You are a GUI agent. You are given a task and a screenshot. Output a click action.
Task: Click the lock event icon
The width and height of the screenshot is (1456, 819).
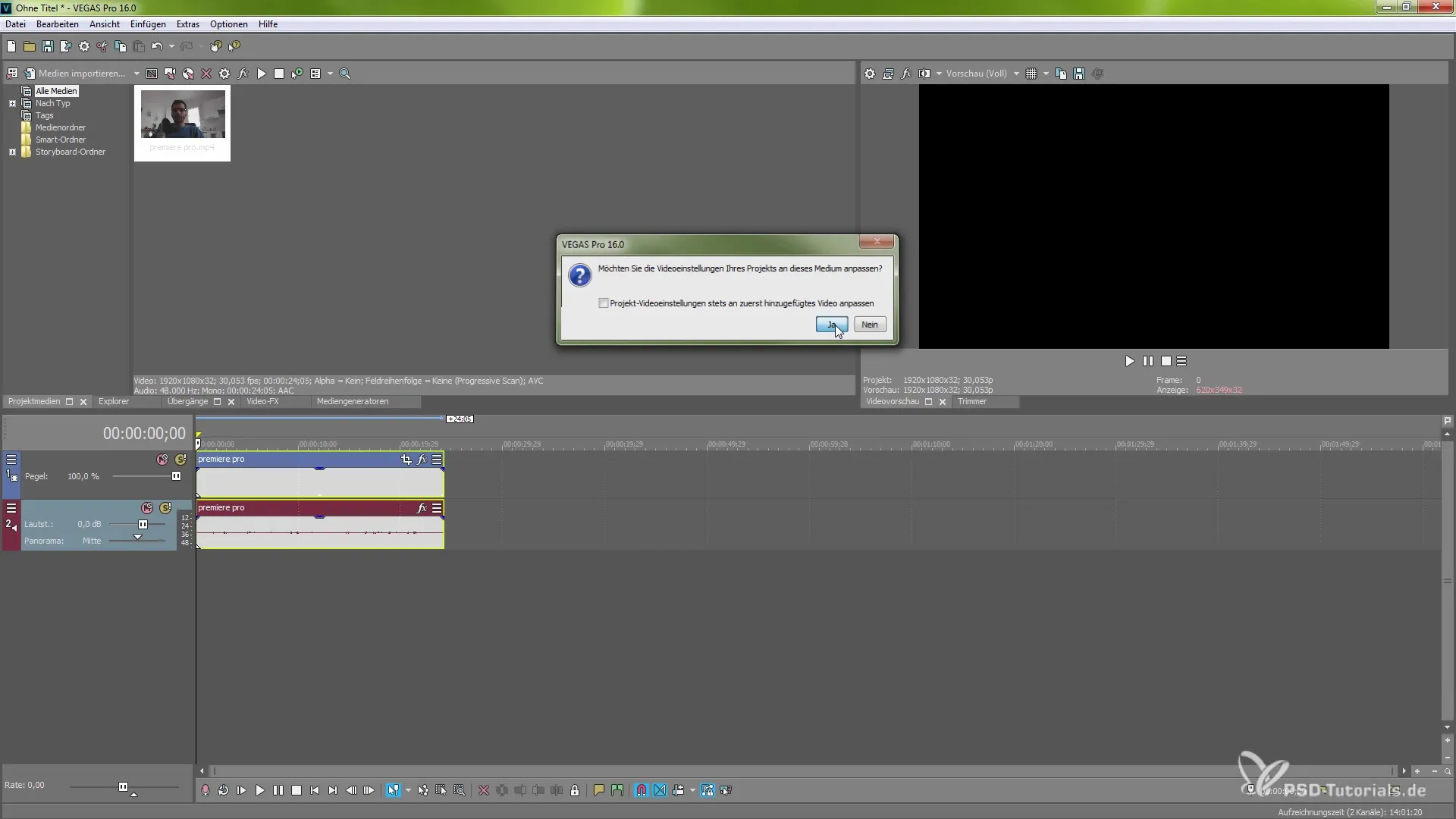pos(575,790)
